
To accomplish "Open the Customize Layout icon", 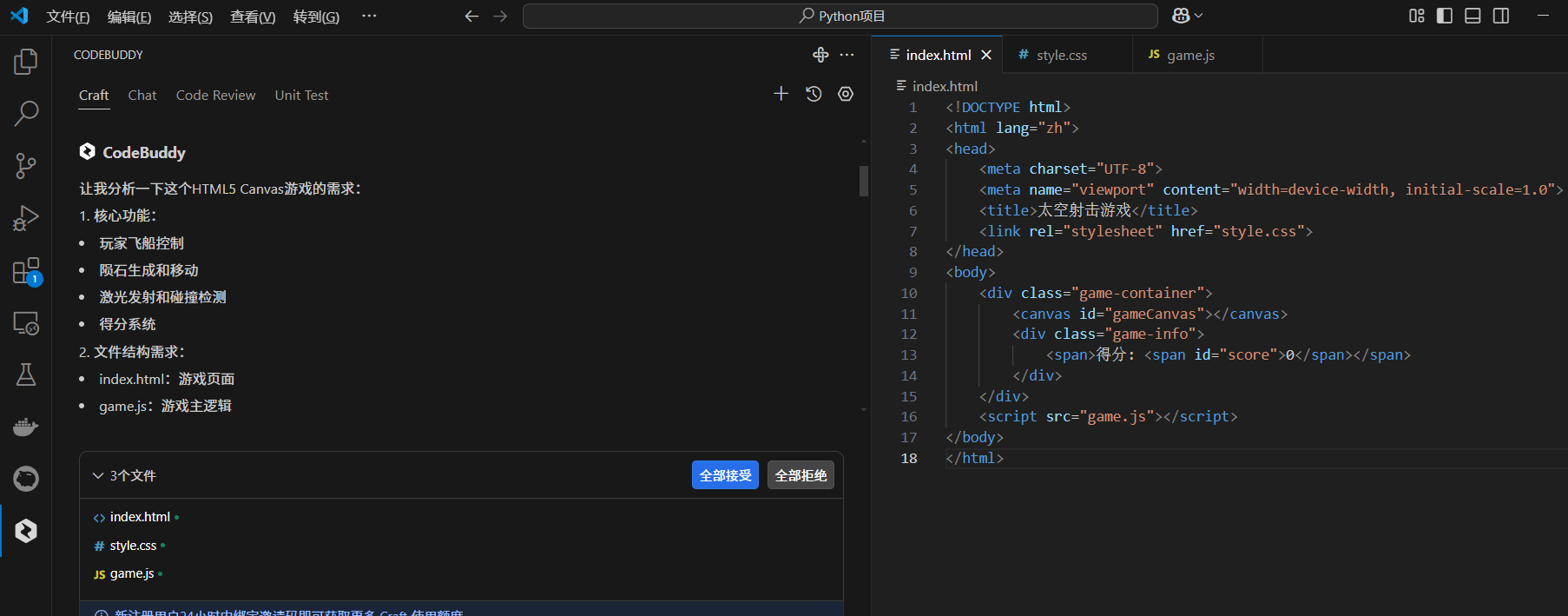I will click(x=1417, y=16).
